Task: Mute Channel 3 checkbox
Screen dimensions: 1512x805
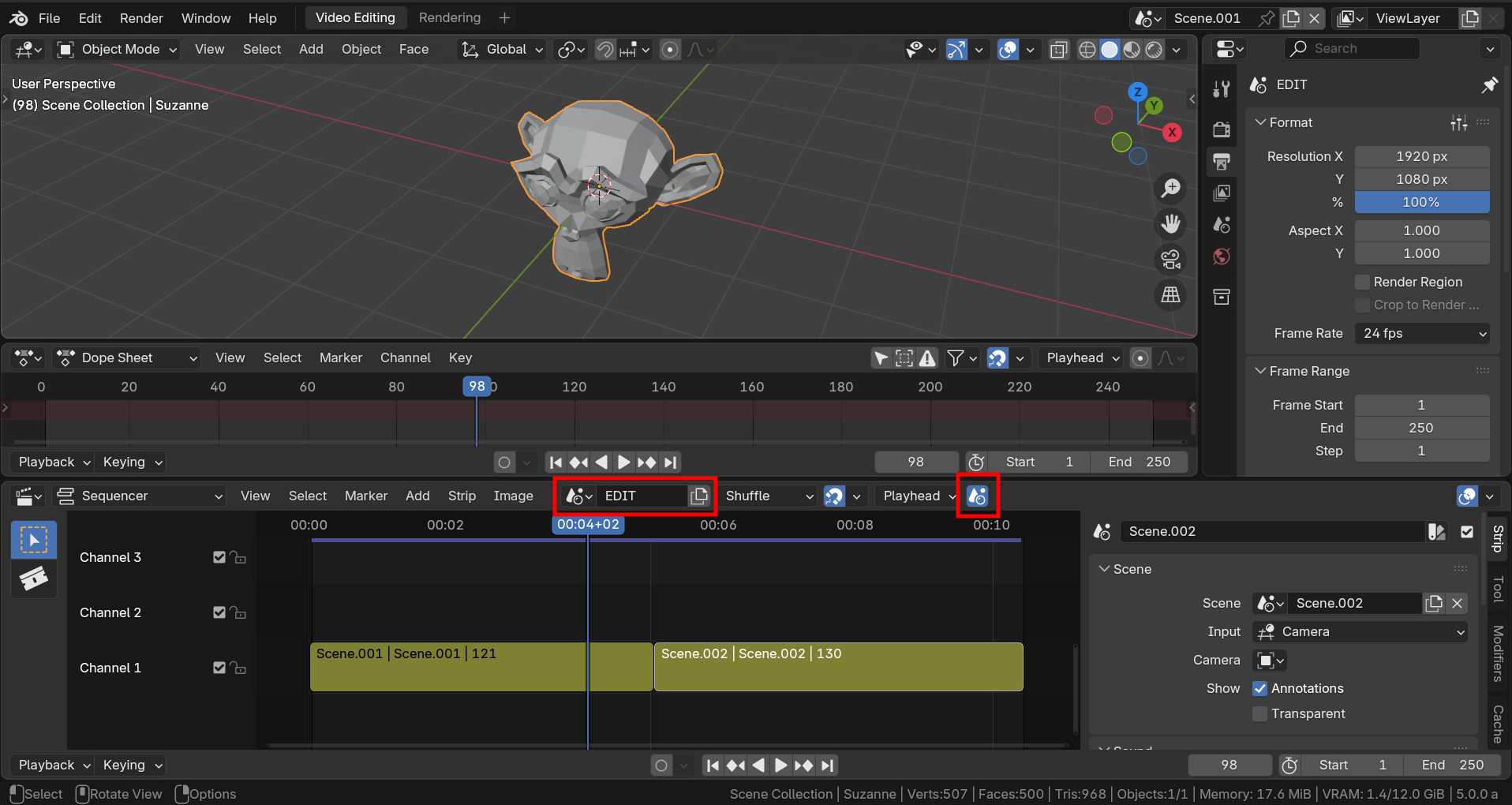Action: (219, 557)
